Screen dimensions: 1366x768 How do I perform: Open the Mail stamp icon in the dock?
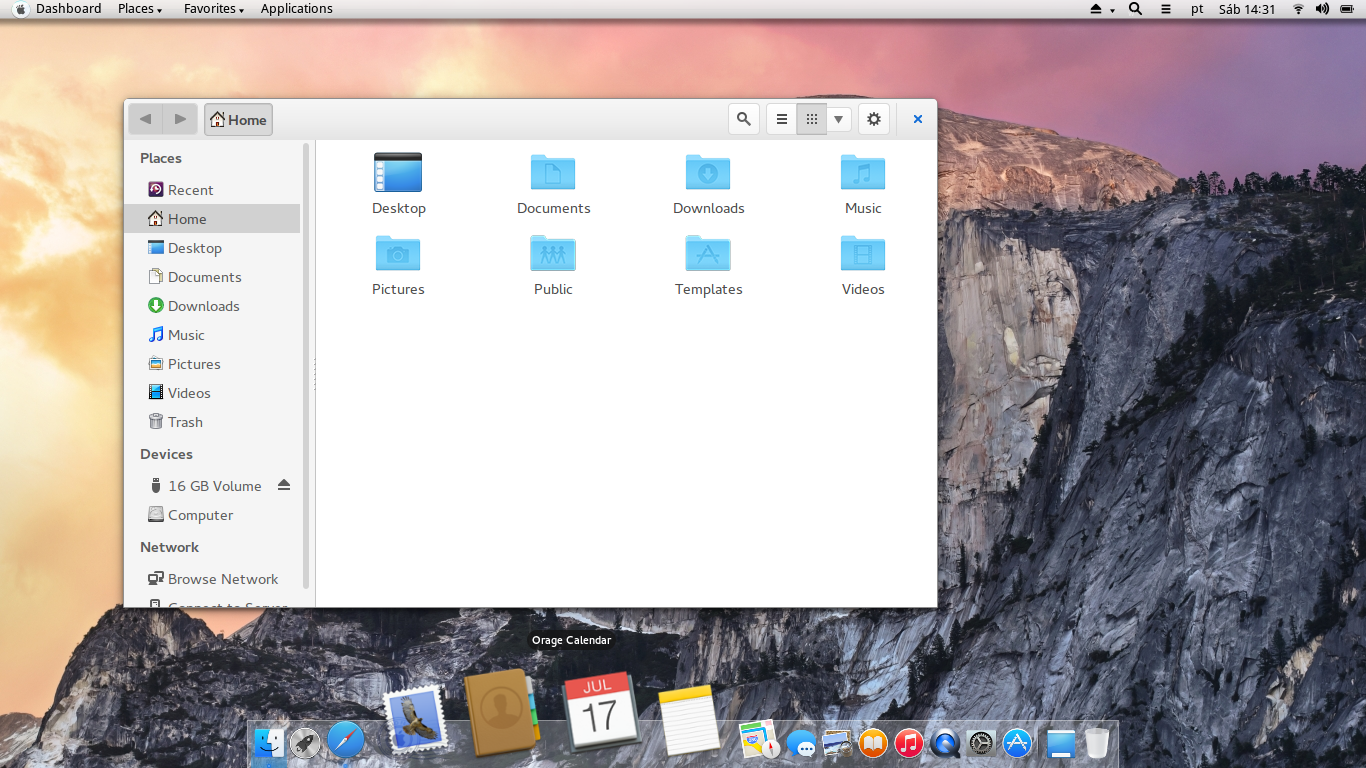point(414,719)
